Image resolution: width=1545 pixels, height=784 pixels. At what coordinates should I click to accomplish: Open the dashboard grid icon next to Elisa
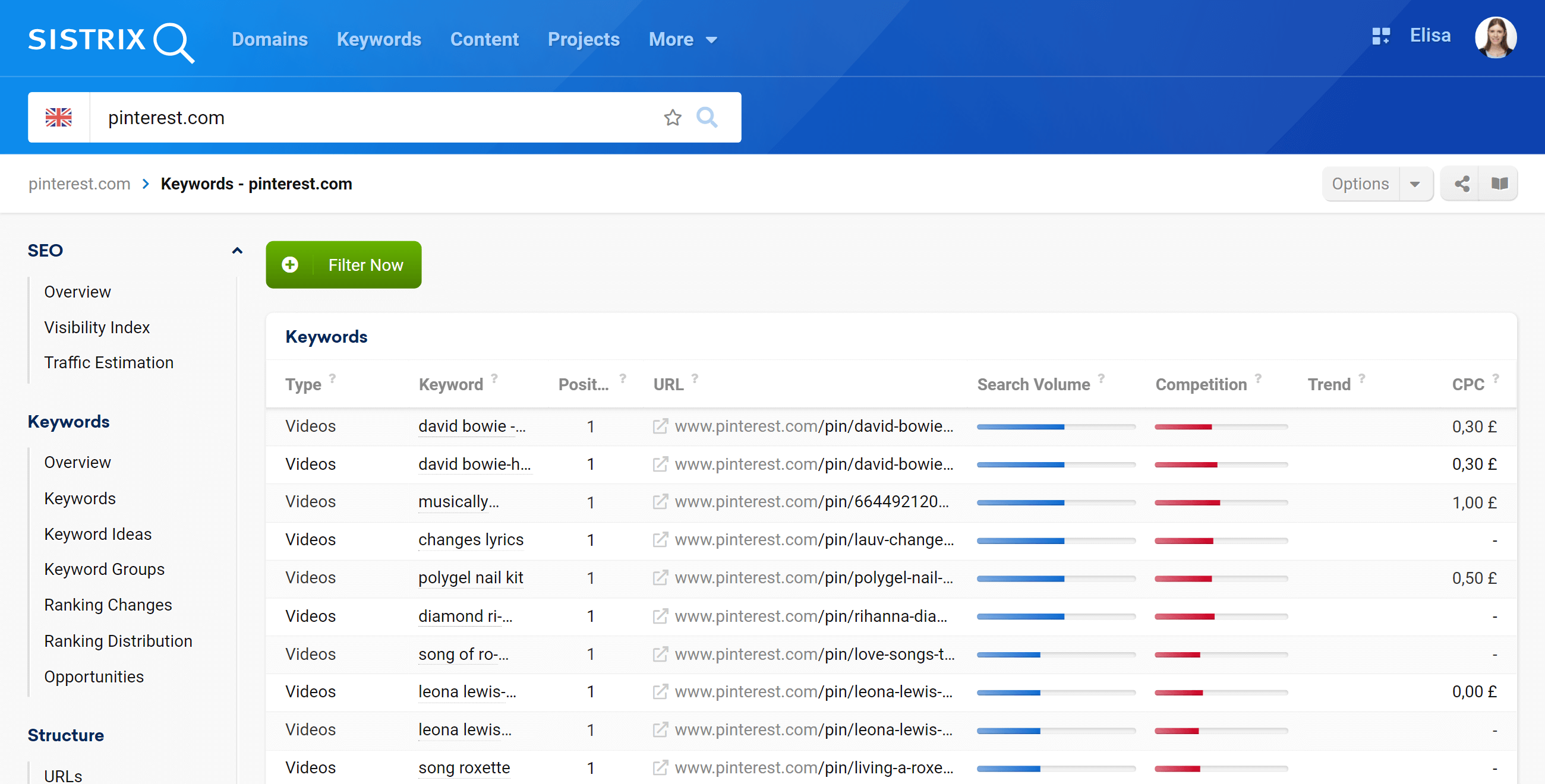coord(1381,36)
